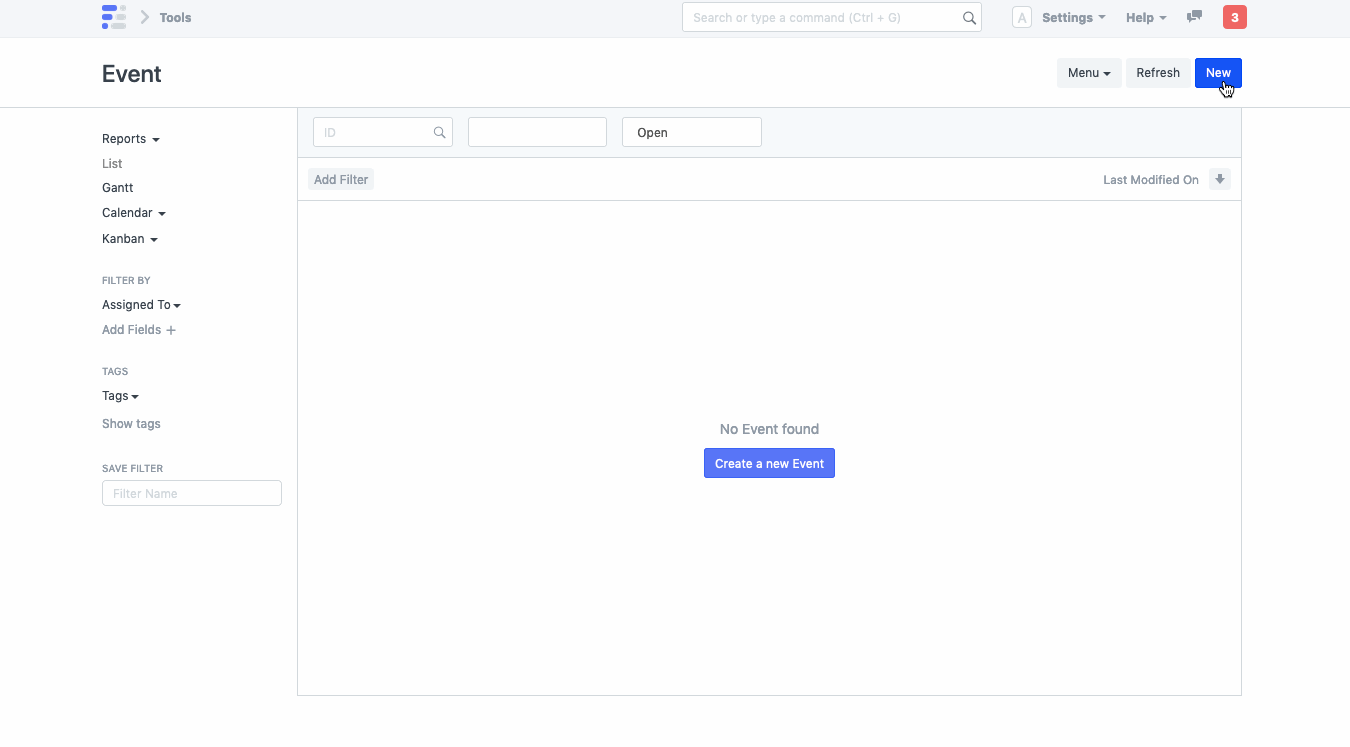
Task: Click the Filter Name input field
Action: click(191, 492)
